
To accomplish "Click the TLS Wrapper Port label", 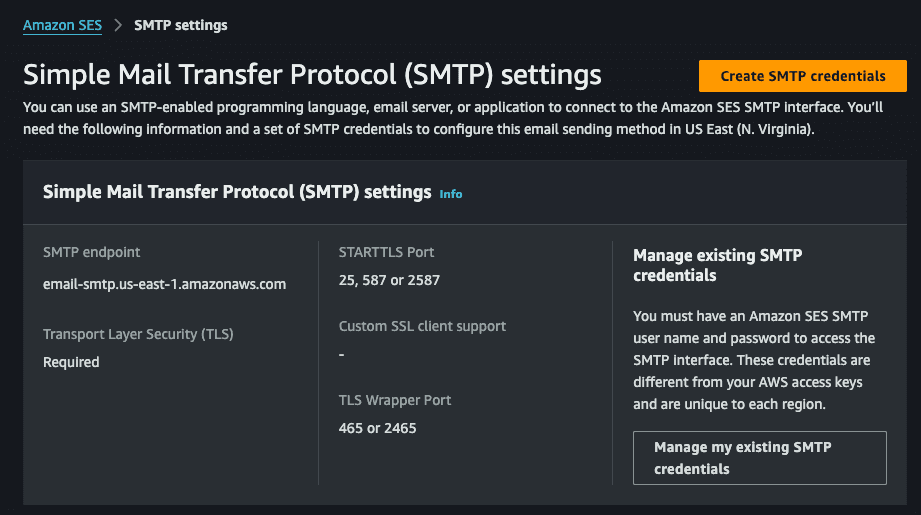I will click(395, 400).
